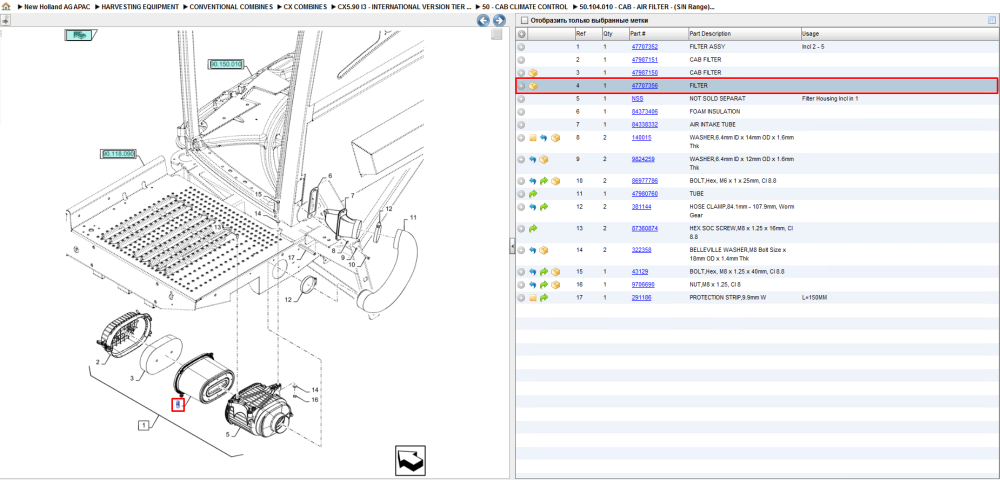The image size is (1000, 480).
Task: Click the green arrow on HEX SOC SCREW row
Action: pos(533,228)
